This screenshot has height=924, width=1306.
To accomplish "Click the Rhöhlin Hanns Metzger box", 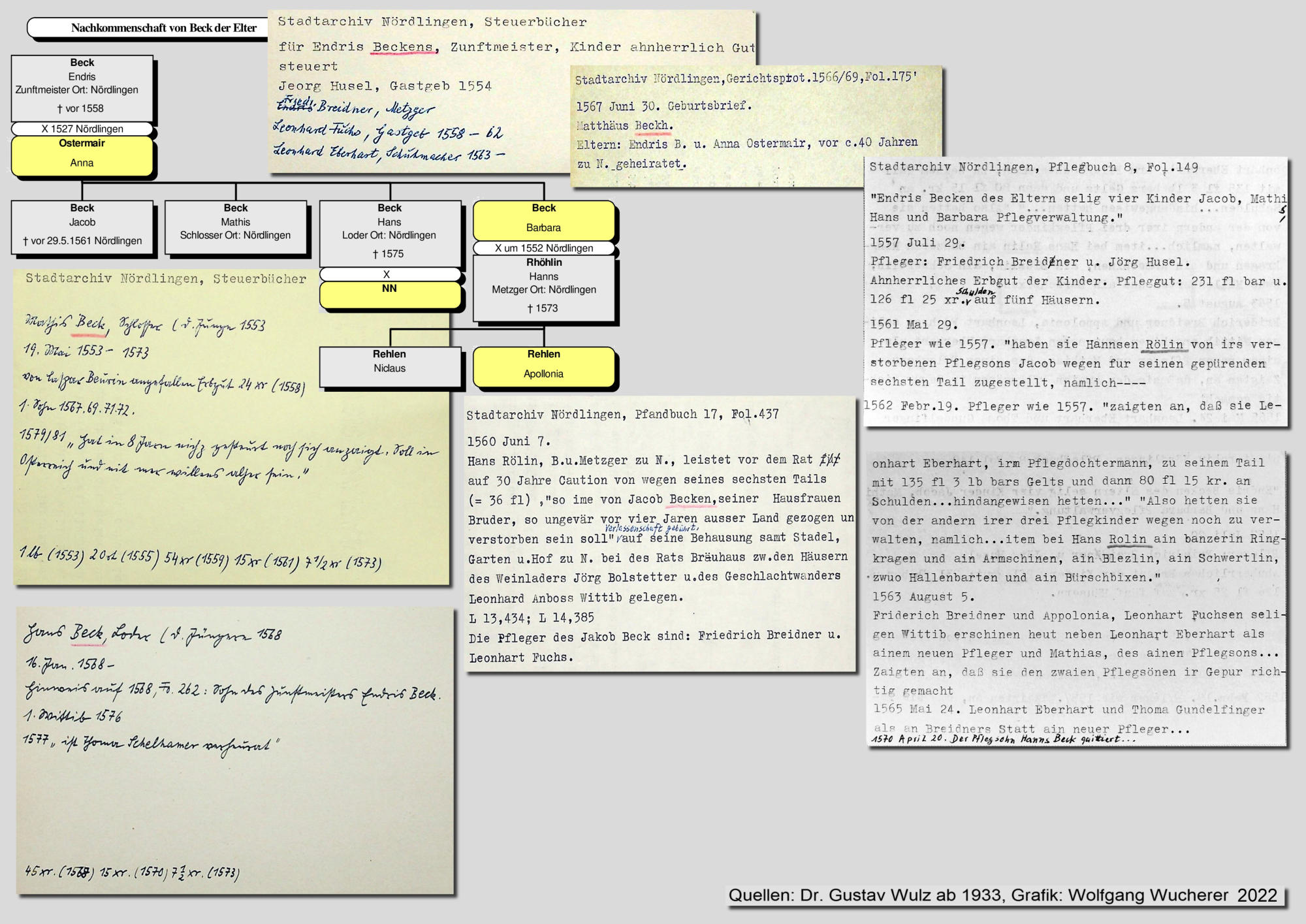I will pyautogui.click(x=544, y=287).
